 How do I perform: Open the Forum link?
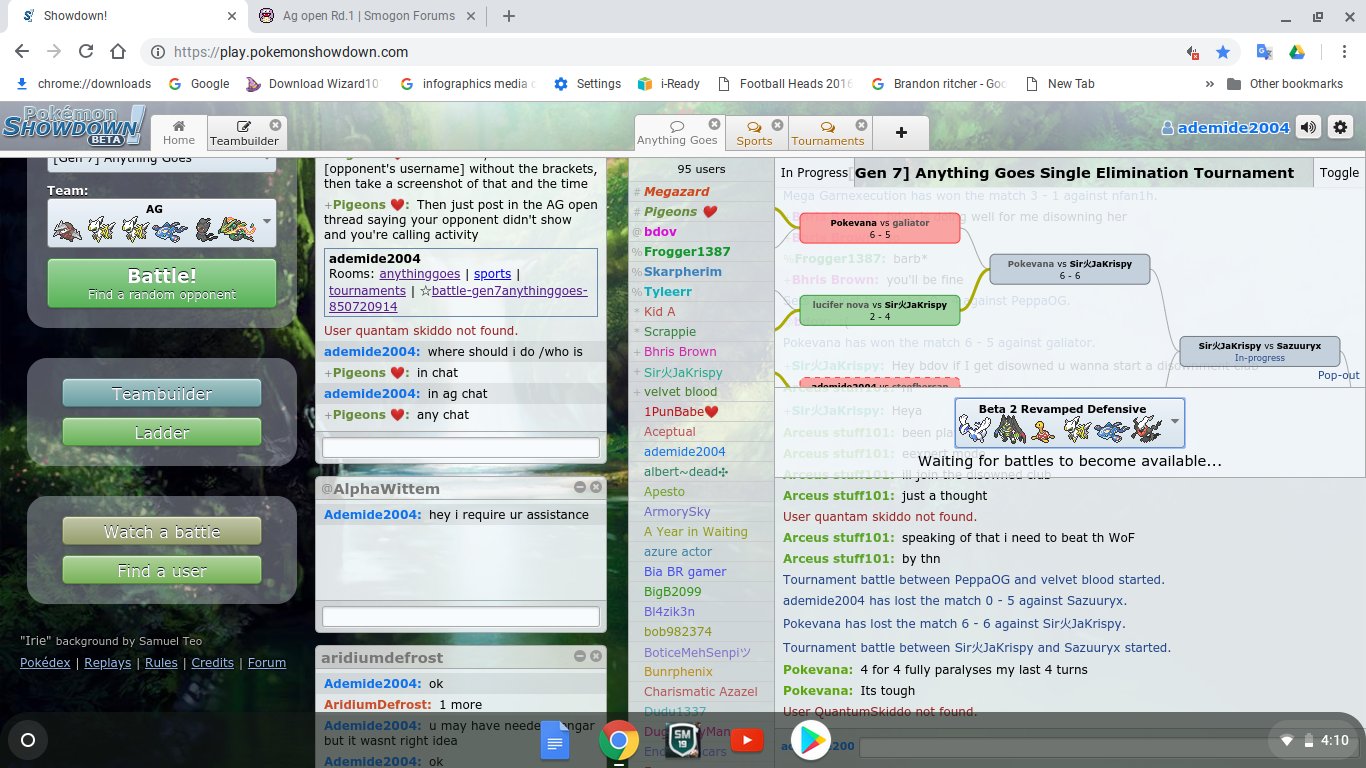point(267,662)
